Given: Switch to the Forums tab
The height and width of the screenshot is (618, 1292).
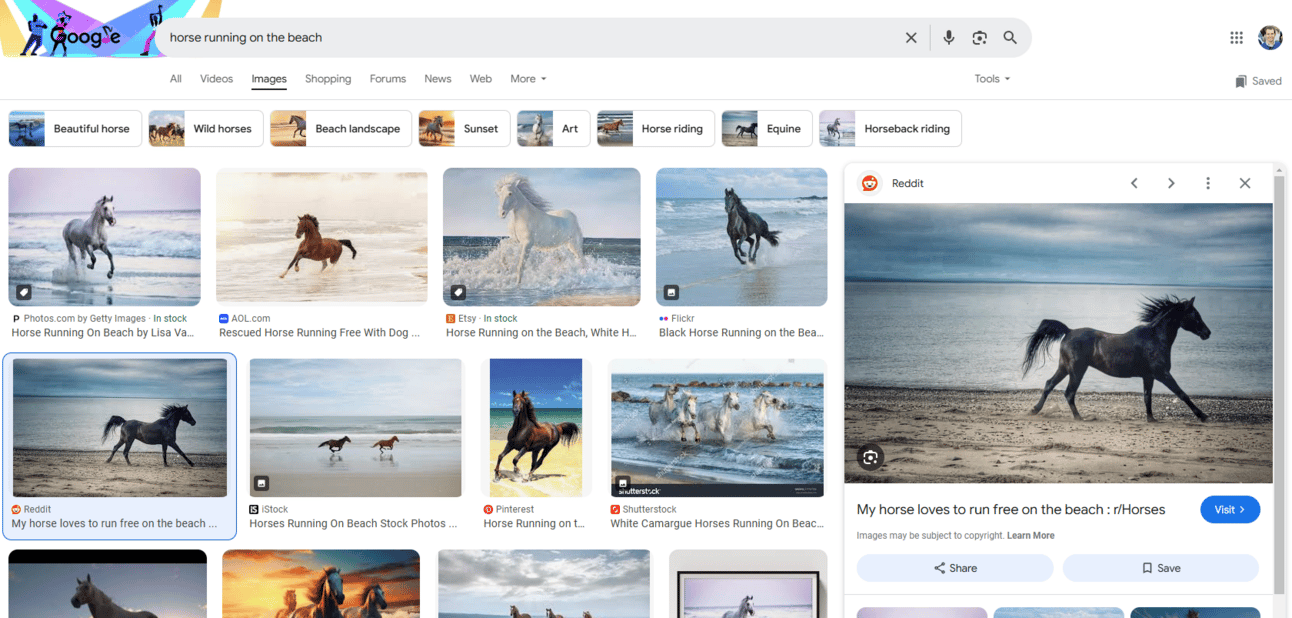Looking at the screenshot, I should (x=388, y=79).
